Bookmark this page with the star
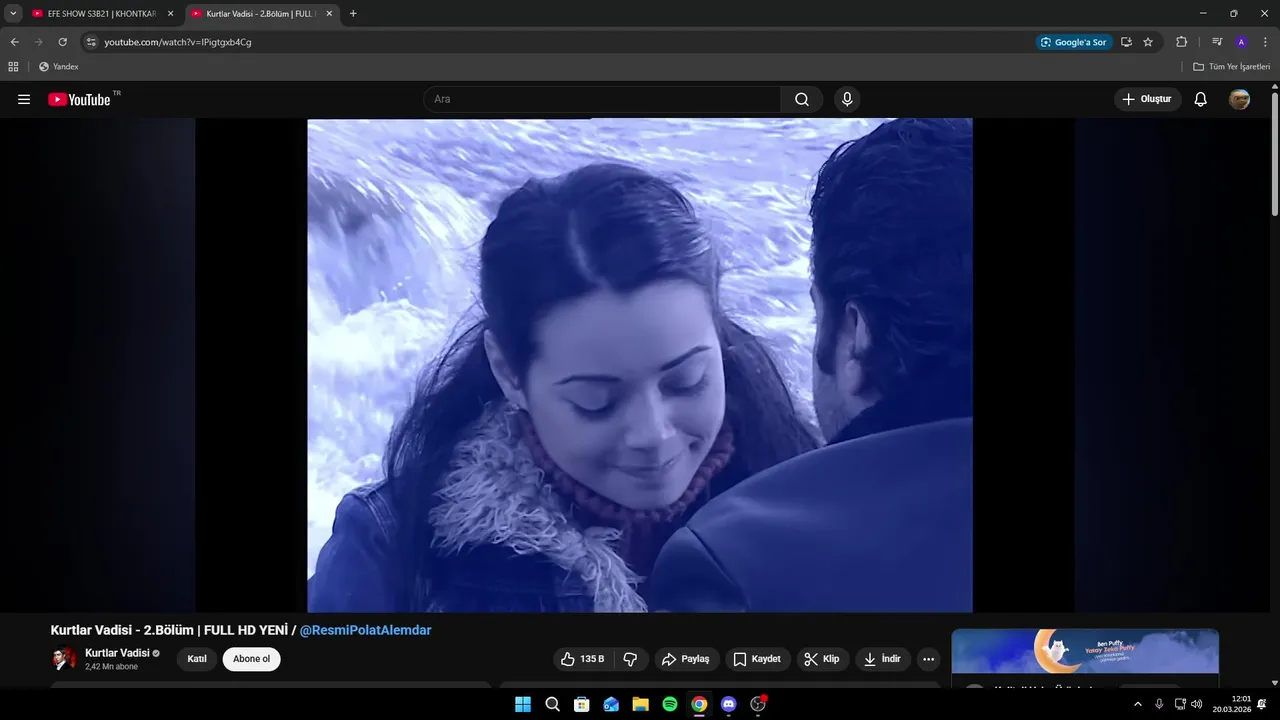 point(1148,42)
